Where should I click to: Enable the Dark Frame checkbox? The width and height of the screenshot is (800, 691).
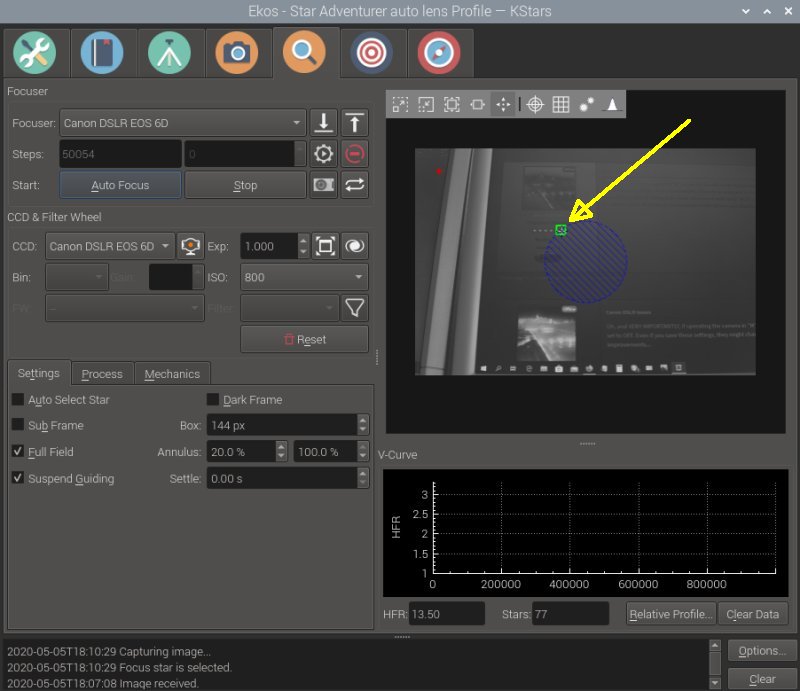coord(213,399)
